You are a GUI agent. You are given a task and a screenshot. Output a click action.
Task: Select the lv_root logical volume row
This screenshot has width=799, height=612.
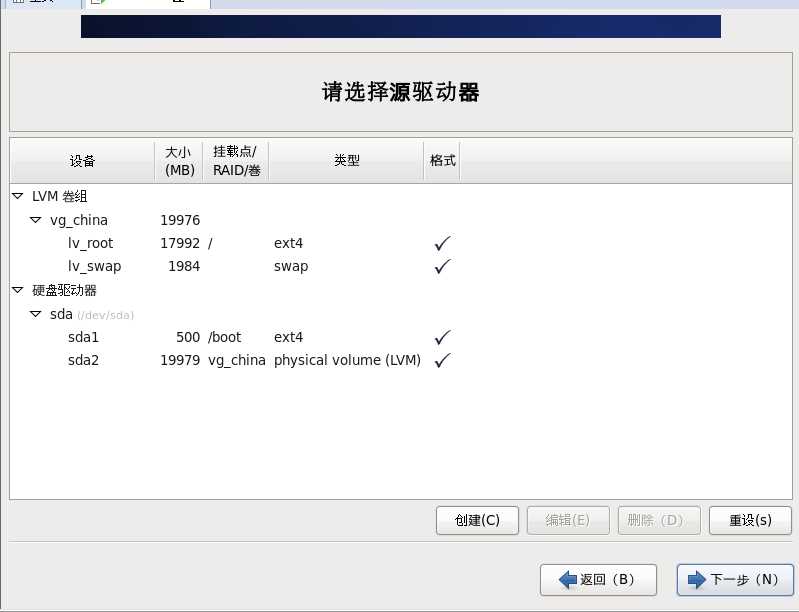[x=401, y=243]
